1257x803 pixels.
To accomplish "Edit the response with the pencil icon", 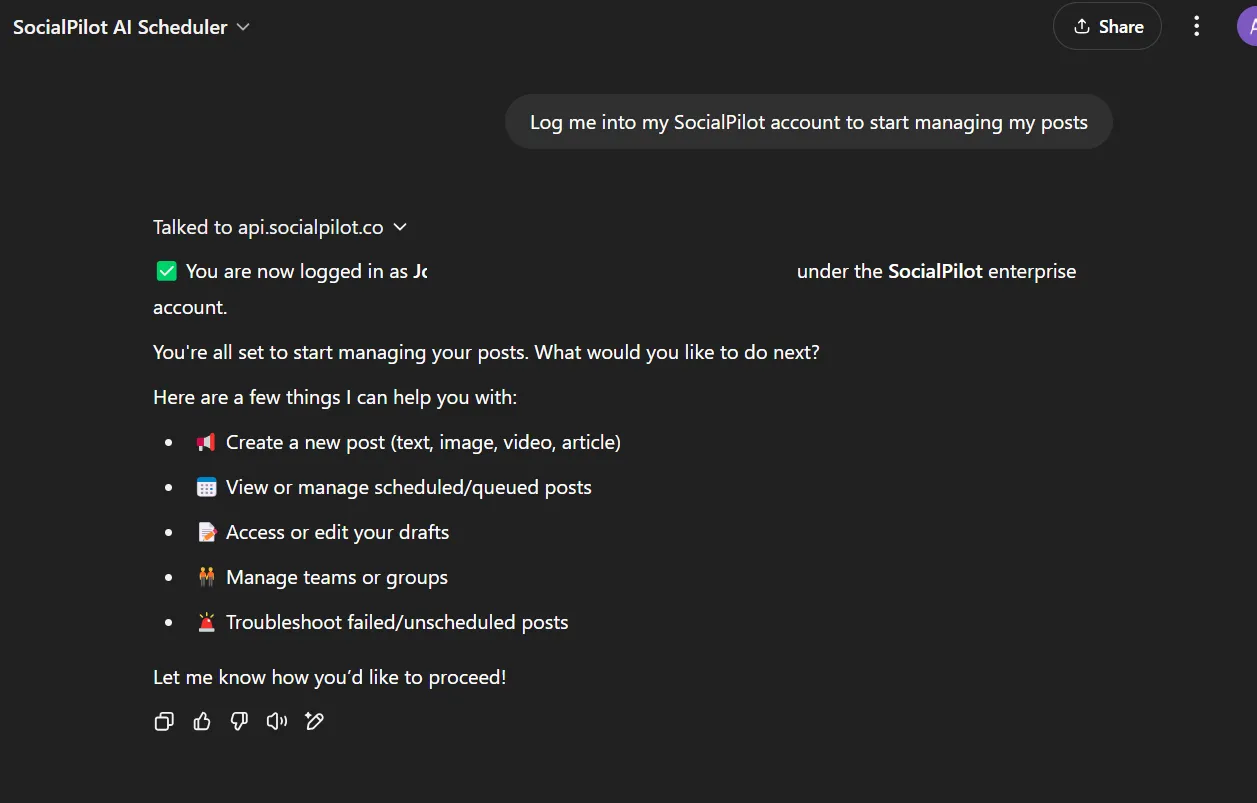I will [x=314, y=721].
